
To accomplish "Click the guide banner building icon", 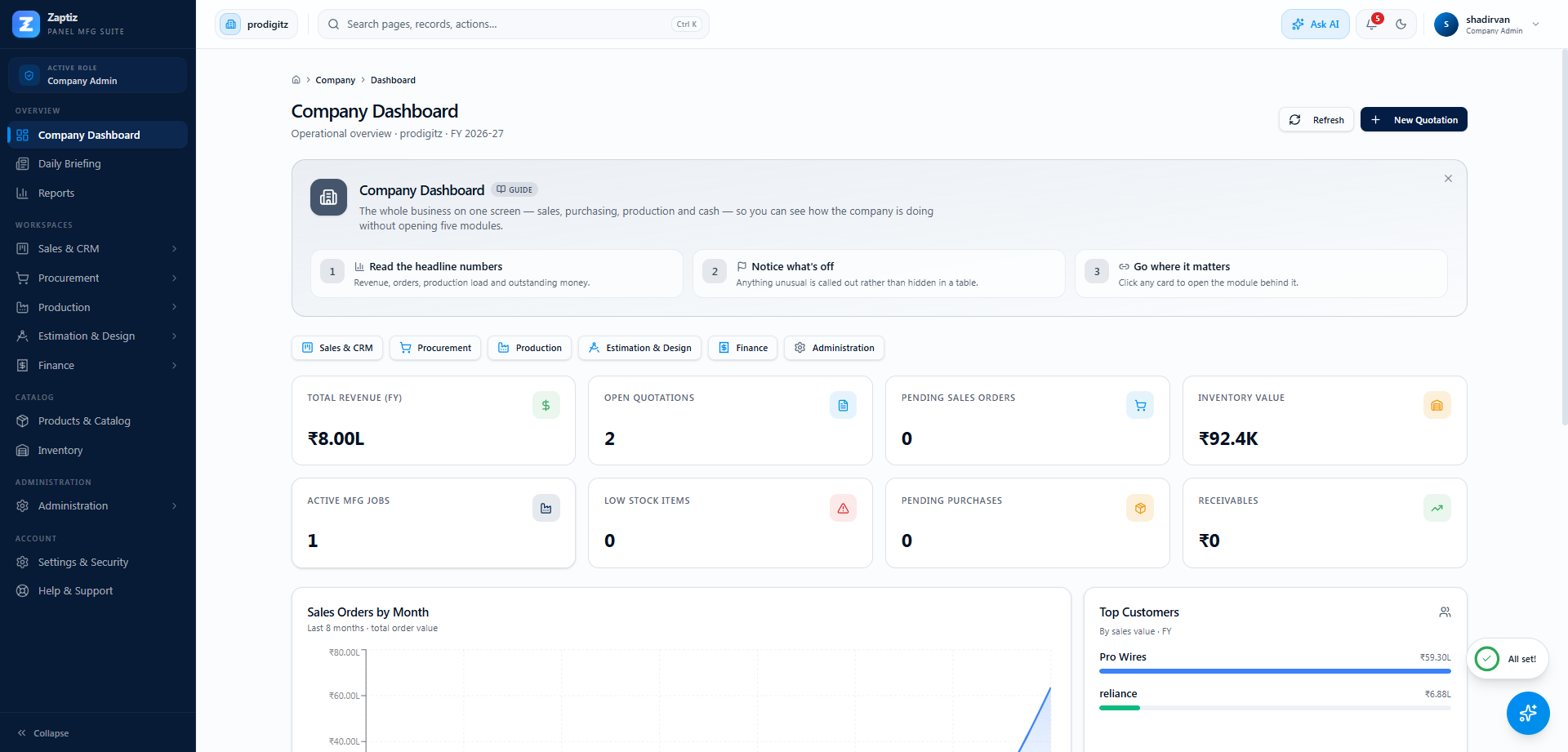I will tap(329, 198).
